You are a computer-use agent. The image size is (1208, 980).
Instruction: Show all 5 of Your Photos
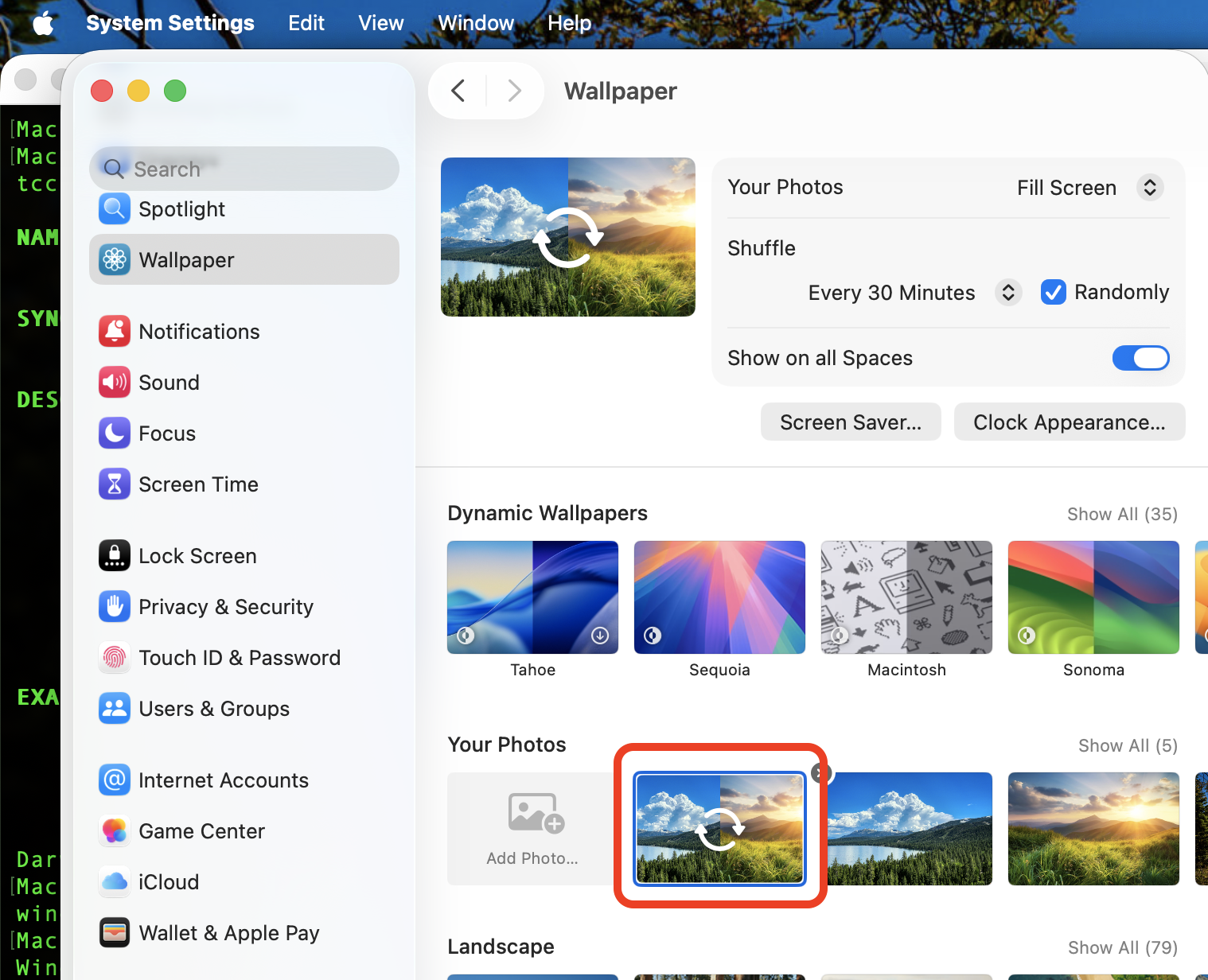pyautogui.click(x=1128, y=745)
